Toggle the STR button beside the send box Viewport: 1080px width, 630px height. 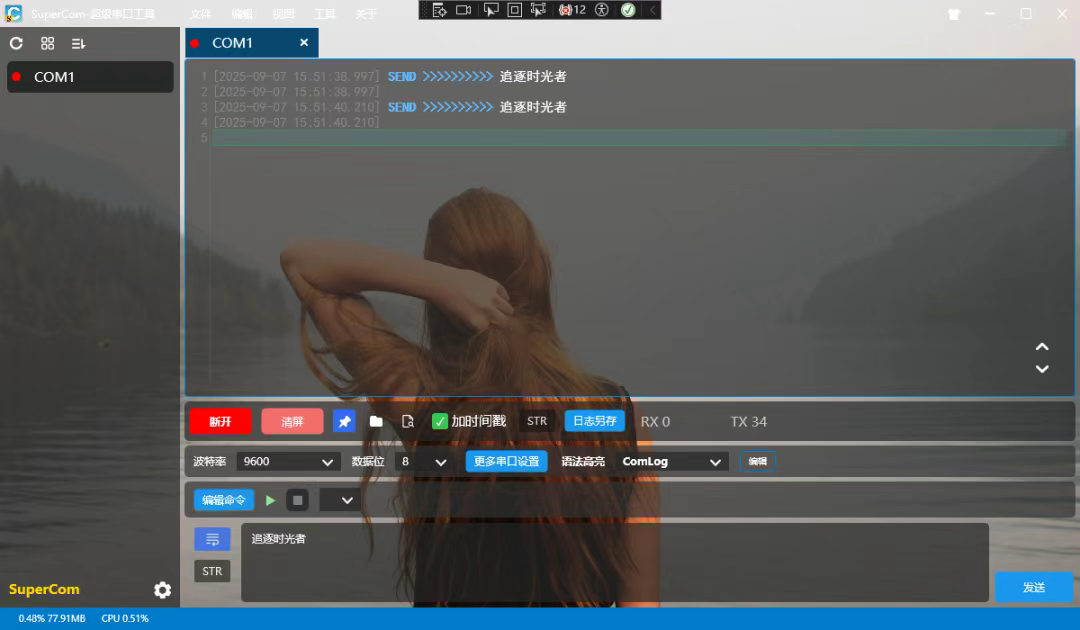212,571
